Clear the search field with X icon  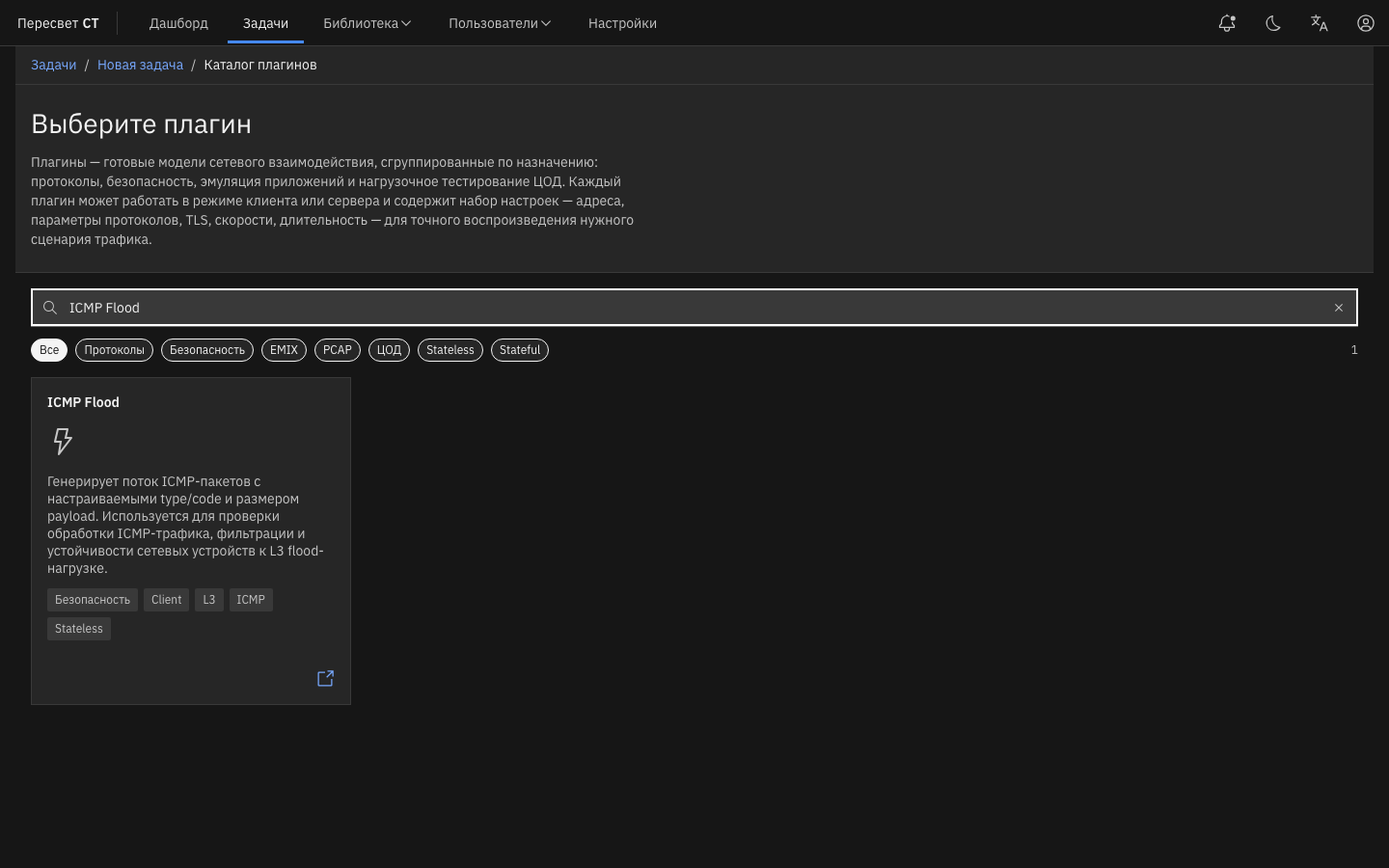[1339, 308]
